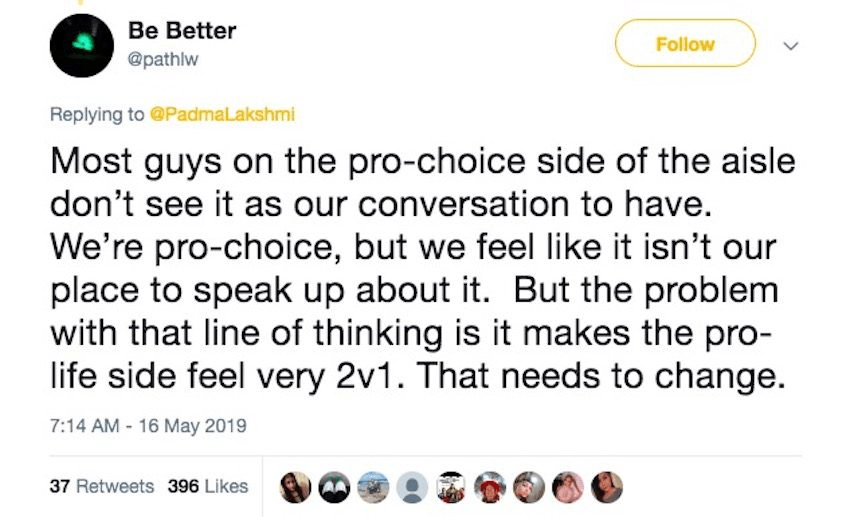The width and height of the screenshot is (850, 517).
Task: Open the seventh liker avatar in the row
Action: pyautogui.click(x=530, y=487)
